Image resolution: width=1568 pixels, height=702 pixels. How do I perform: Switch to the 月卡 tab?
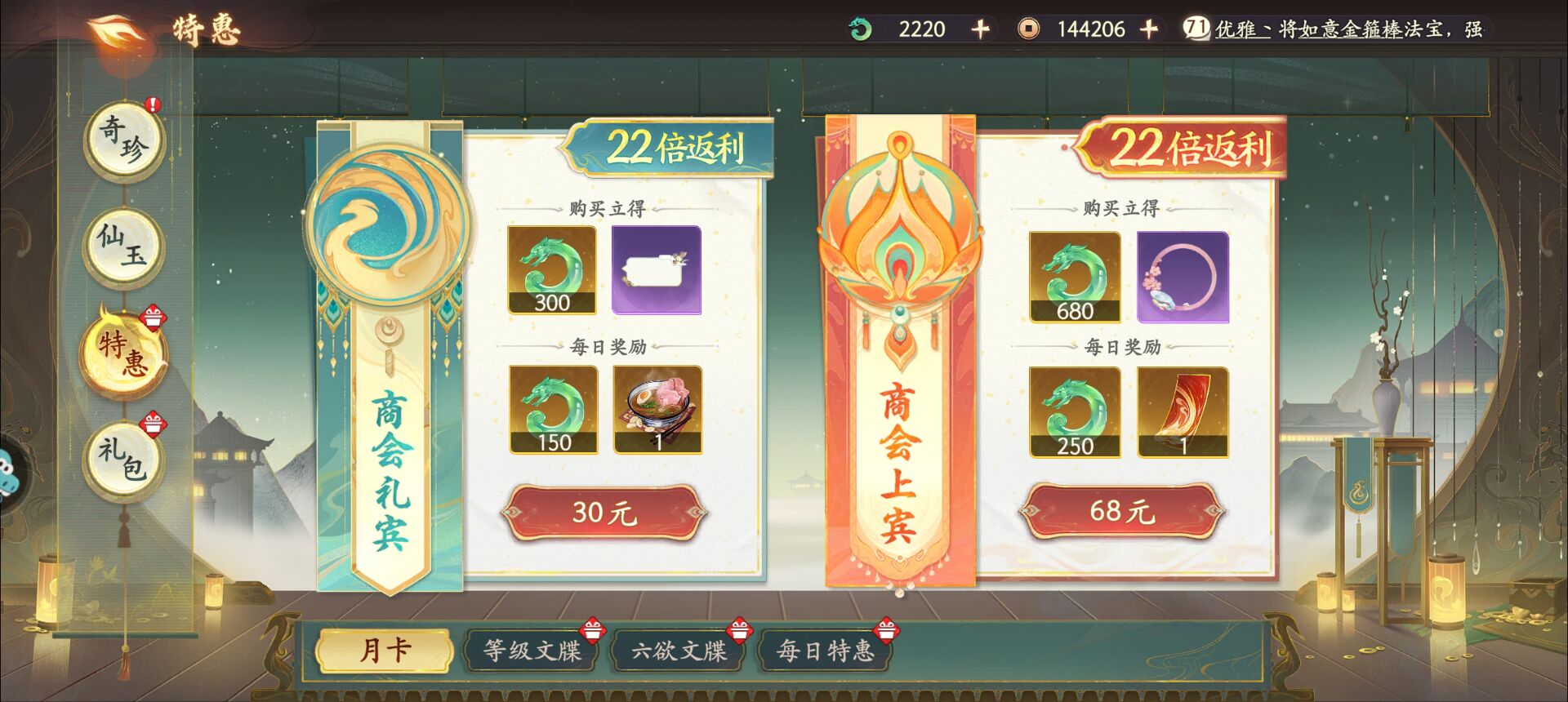(384, 651)
